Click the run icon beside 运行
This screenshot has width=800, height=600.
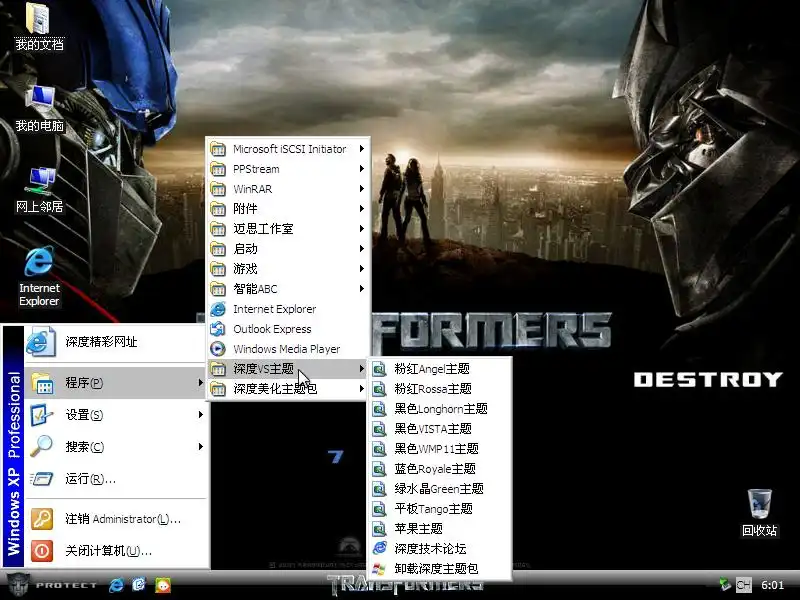(42, 479)
